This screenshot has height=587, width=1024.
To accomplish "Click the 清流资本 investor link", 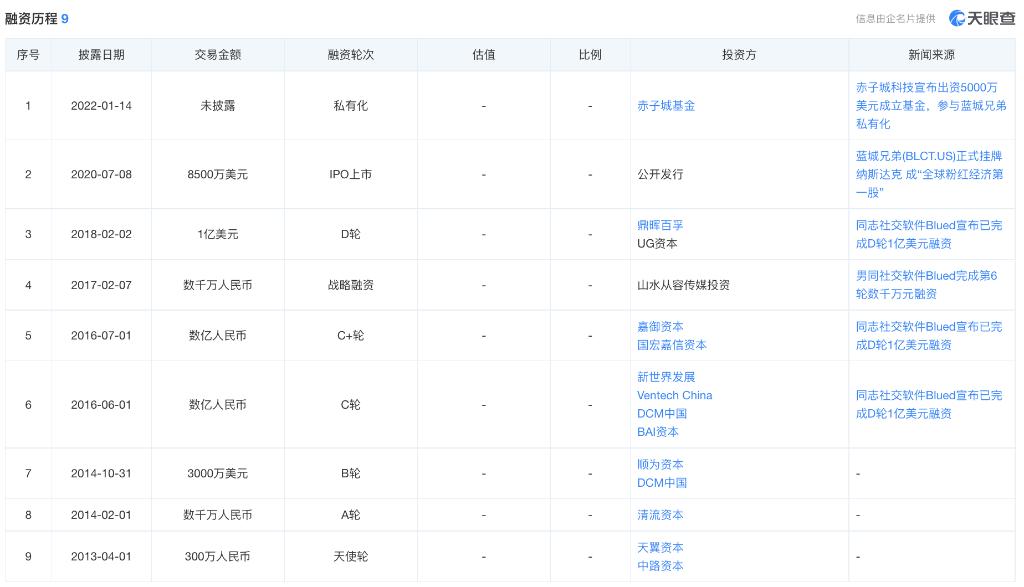I will pos(660,515).
